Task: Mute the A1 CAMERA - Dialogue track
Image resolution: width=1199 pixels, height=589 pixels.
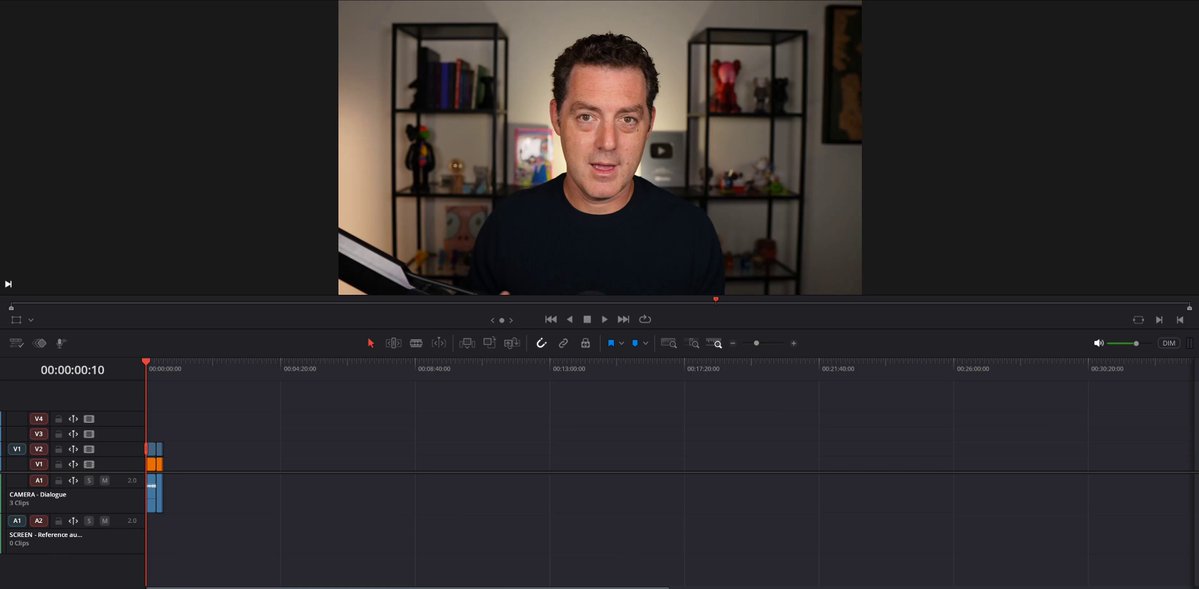Action: [x=105, y=480]
